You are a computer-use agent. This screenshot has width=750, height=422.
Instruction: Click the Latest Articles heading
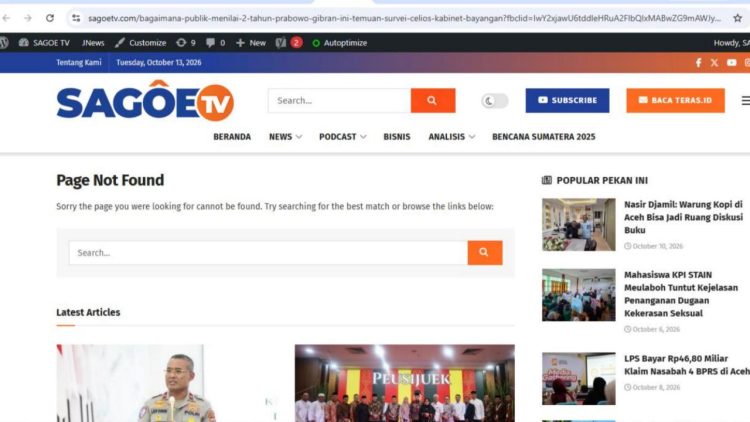(88, 312)
